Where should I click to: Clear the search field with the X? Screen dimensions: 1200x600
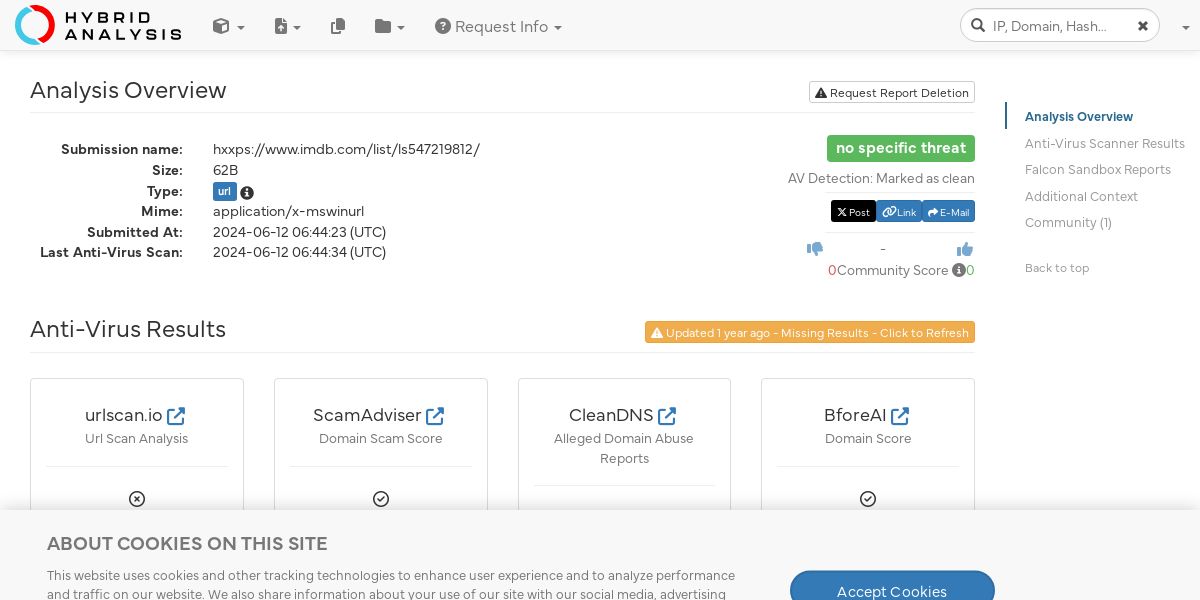point(1143,26)
